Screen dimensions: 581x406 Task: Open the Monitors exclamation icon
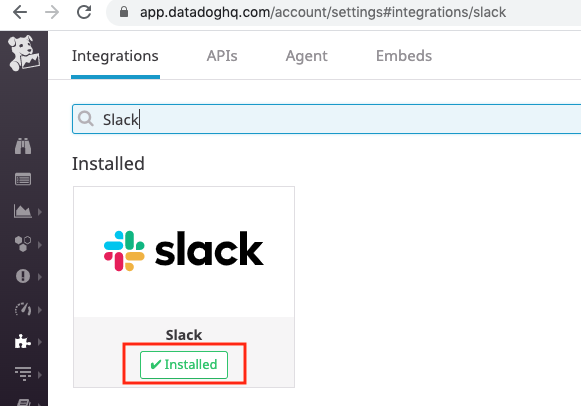pyautogui.click(x=23, y=276)
